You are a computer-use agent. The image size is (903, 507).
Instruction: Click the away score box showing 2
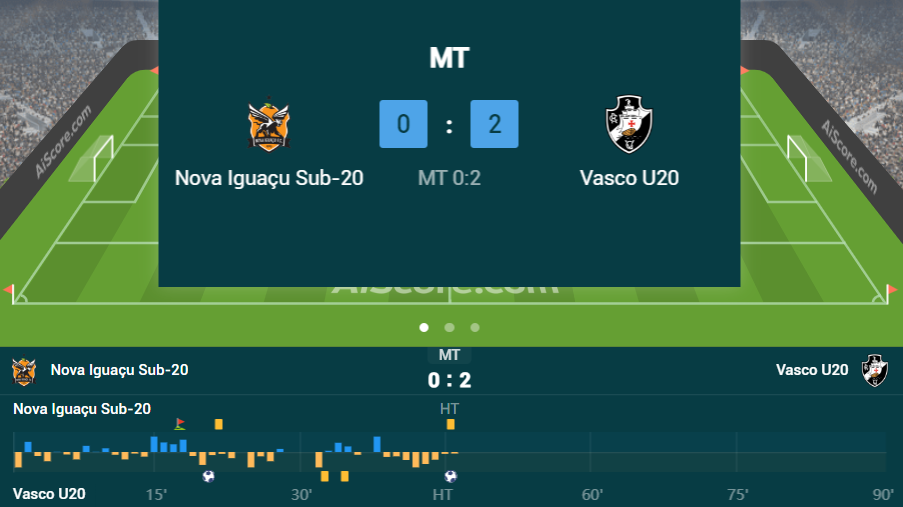(494, 124)
